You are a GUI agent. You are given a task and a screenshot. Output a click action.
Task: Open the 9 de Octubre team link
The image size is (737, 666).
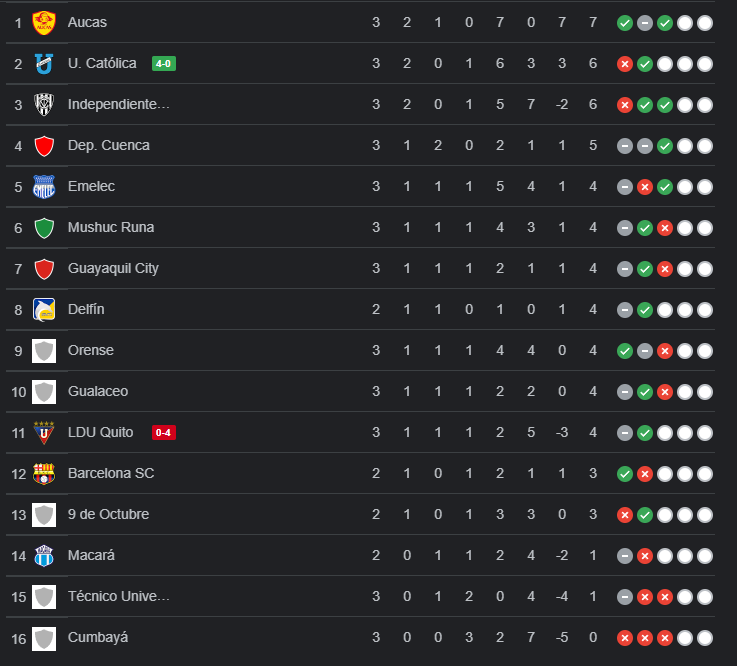tap(108, 515)
